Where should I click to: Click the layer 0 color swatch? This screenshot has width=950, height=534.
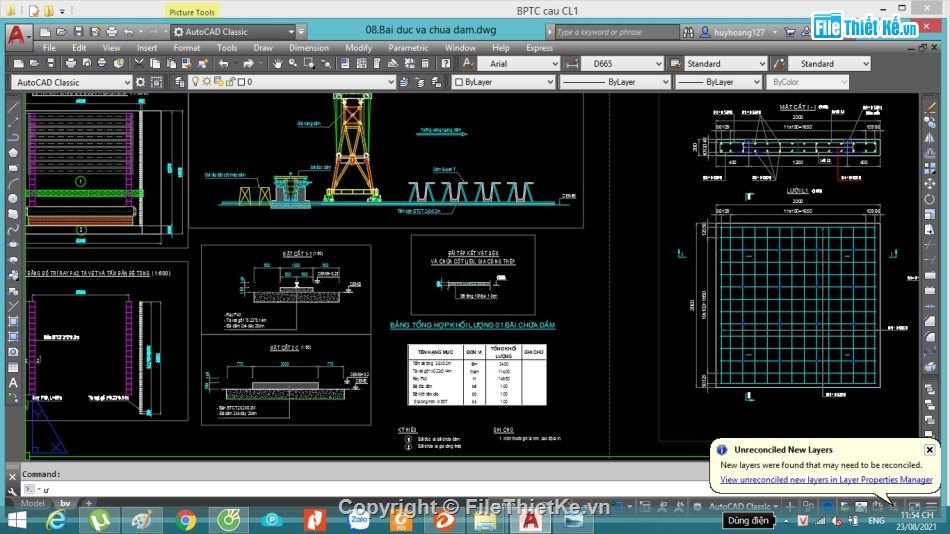[x=241, y=82]
